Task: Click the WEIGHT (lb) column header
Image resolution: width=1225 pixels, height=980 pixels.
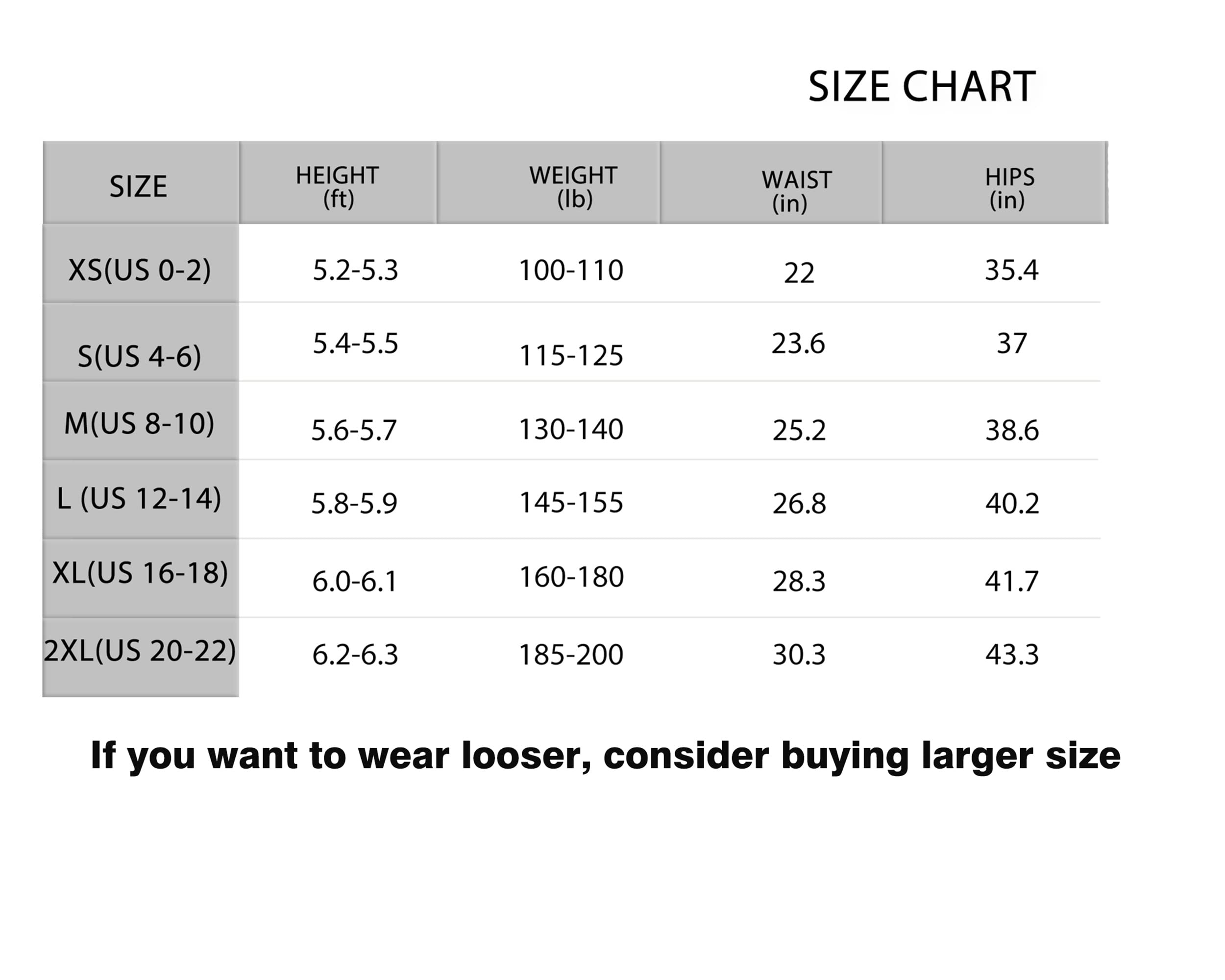Action: [x=573, y=187]
